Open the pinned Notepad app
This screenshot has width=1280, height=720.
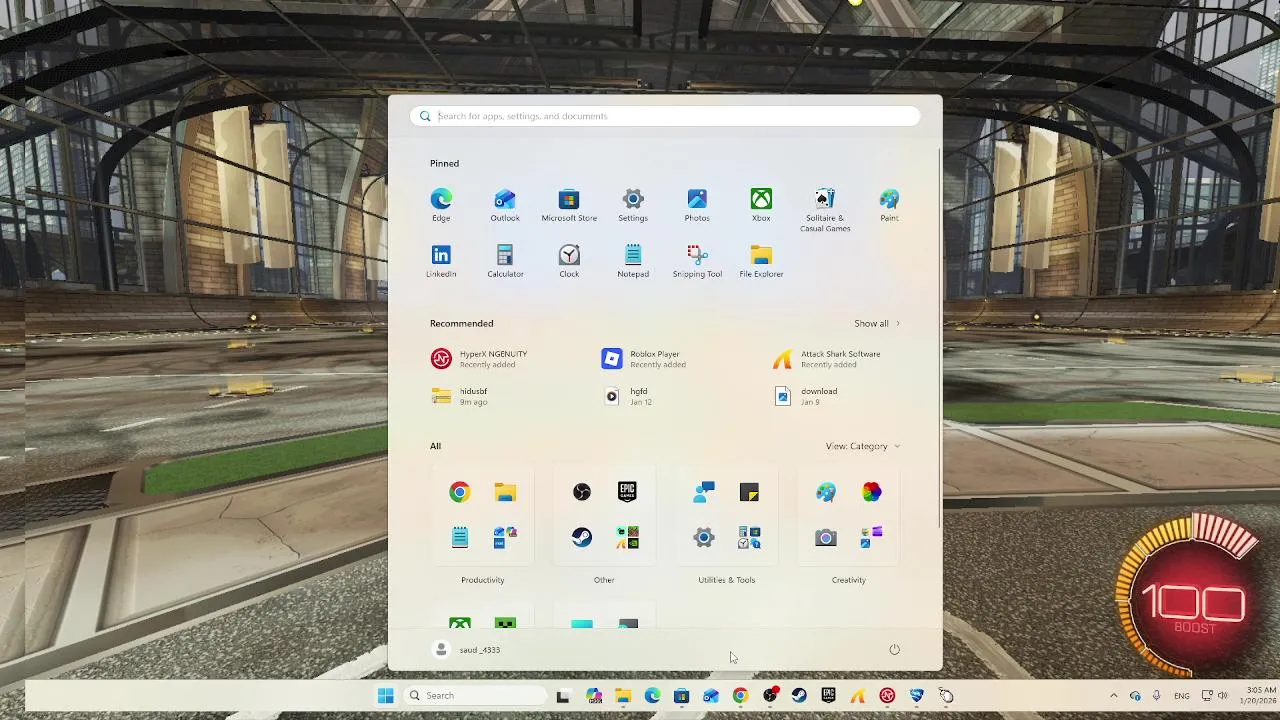633,261
